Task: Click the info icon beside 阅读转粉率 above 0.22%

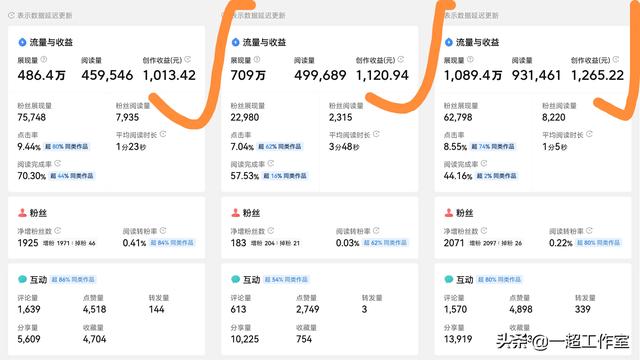Action: pos(589,231)
